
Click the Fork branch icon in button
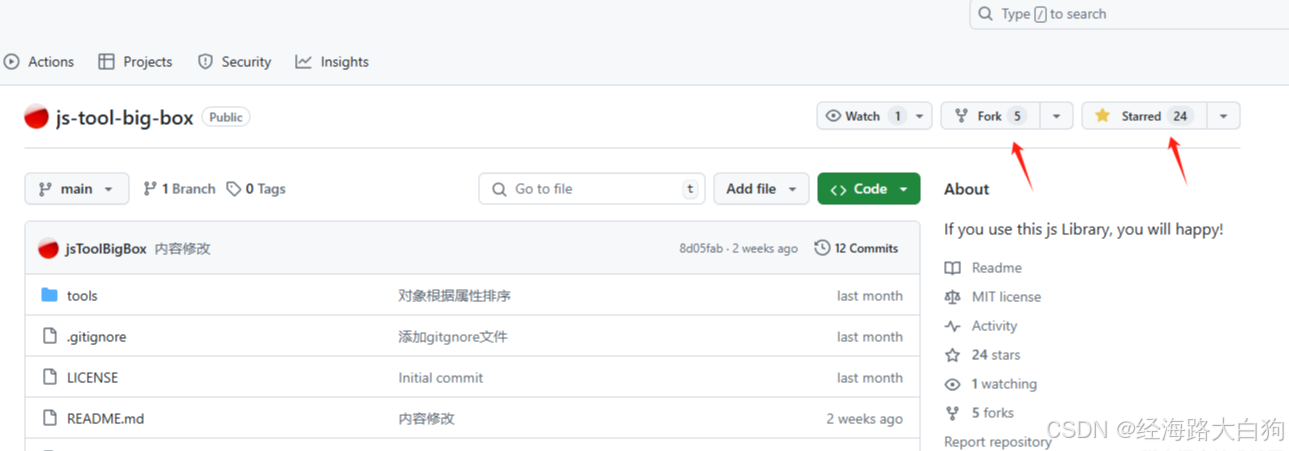(x=961, y=116)
